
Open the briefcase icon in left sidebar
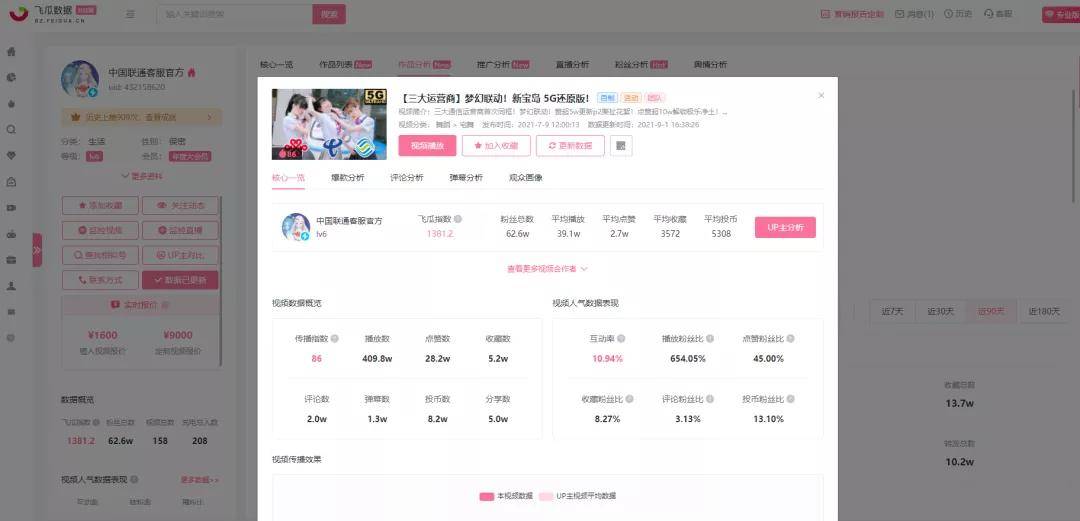coord(11,260)
